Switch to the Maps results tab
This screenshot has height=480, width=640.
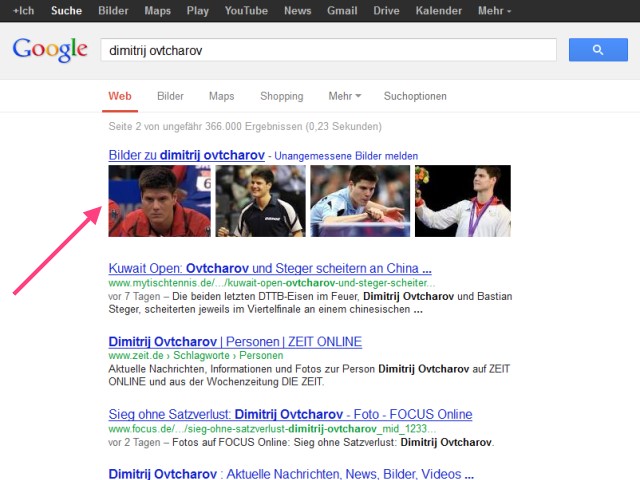coord(222,96)
